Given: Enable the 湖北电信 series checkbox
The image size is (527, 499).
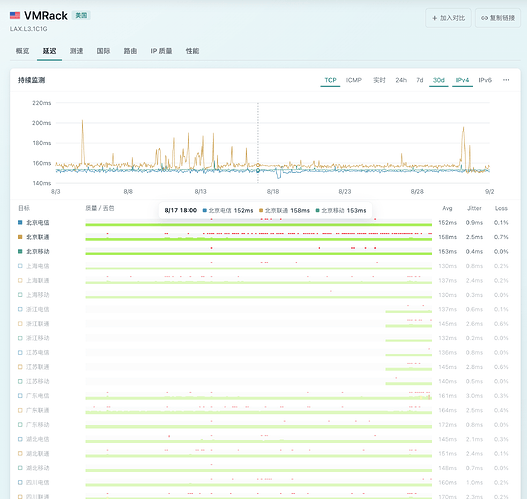Looking at the screenshot, I should (x=20, y=439).
